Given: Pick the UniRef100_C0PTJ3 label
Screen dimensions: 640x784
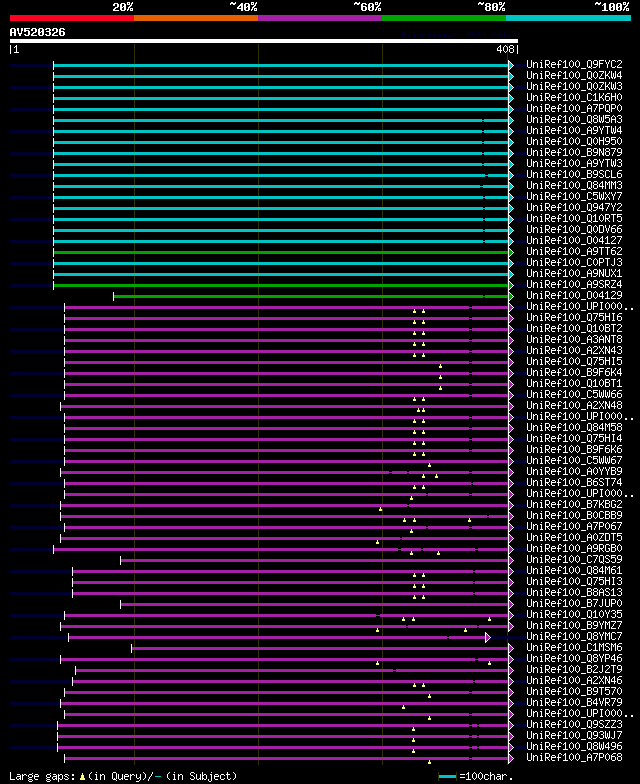Looking at the screenshot, I should [x=574, y=262].
